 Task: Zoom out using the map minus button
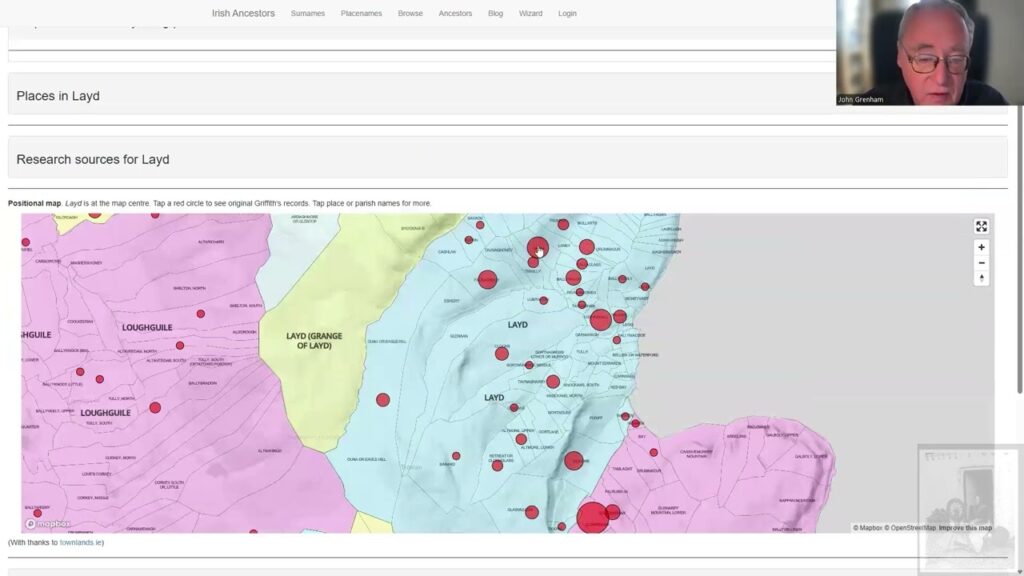pos(981,263)
